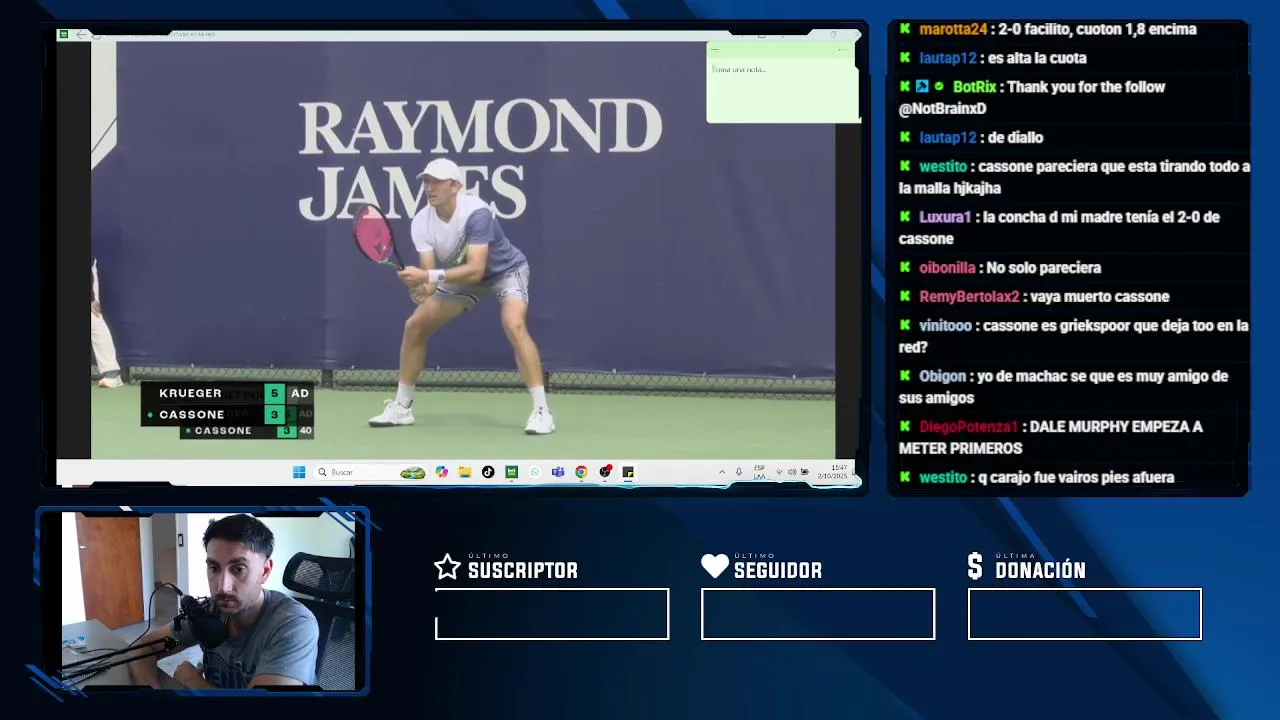Screen dimensions: 1280x720
Task: Click the @NotBrainxD mention in chat
Action: (x=942, y=108)
